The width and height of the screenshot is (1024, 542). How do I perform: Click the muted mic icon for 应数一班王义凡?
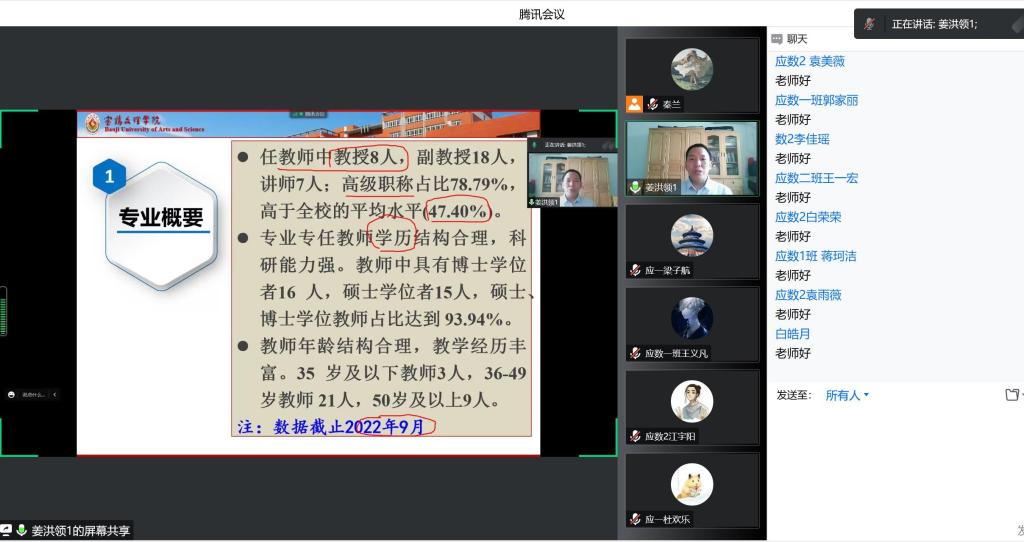click(x=634, y=353)
